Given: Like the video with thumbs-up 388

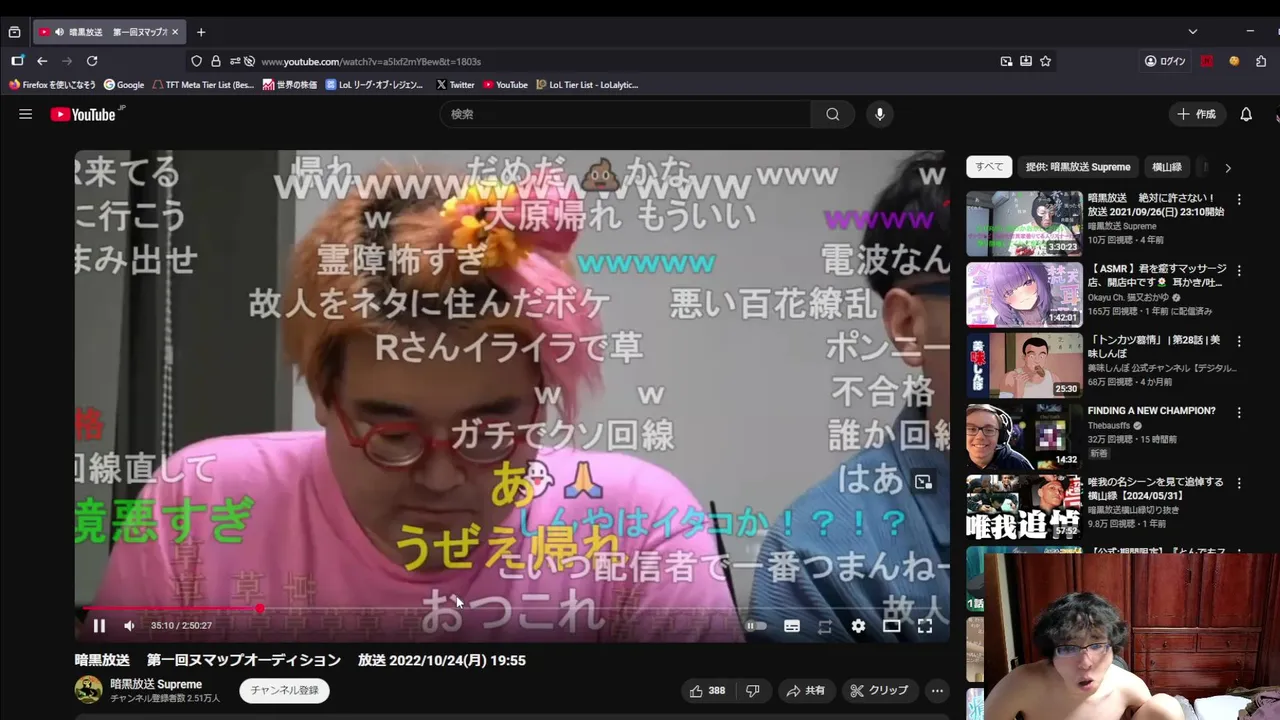Looking at the screenshot, I should [707, 690].
